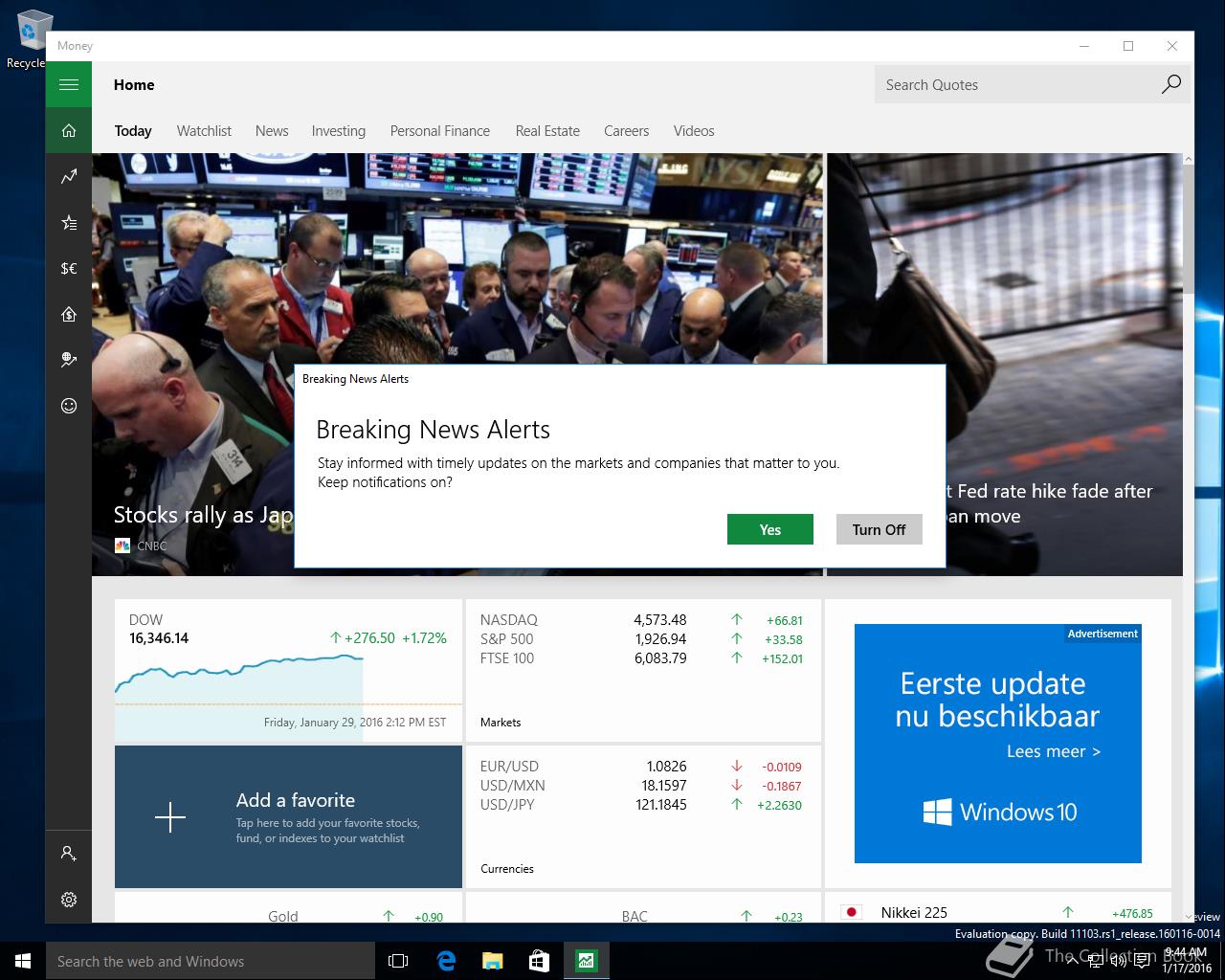
Task: Switch to the Real Estate tab
Action: pos(547,131)
